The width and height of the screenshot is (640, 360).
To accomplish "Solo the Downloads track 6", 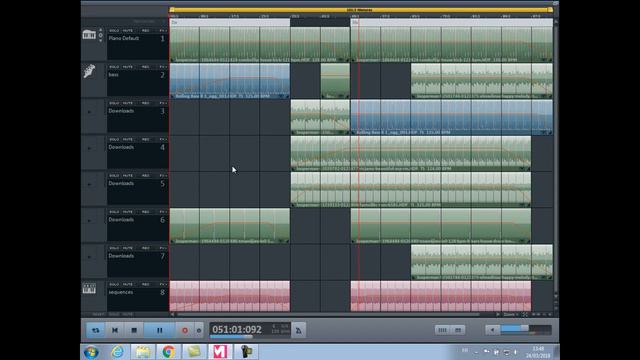I will [x=114, y=212].
